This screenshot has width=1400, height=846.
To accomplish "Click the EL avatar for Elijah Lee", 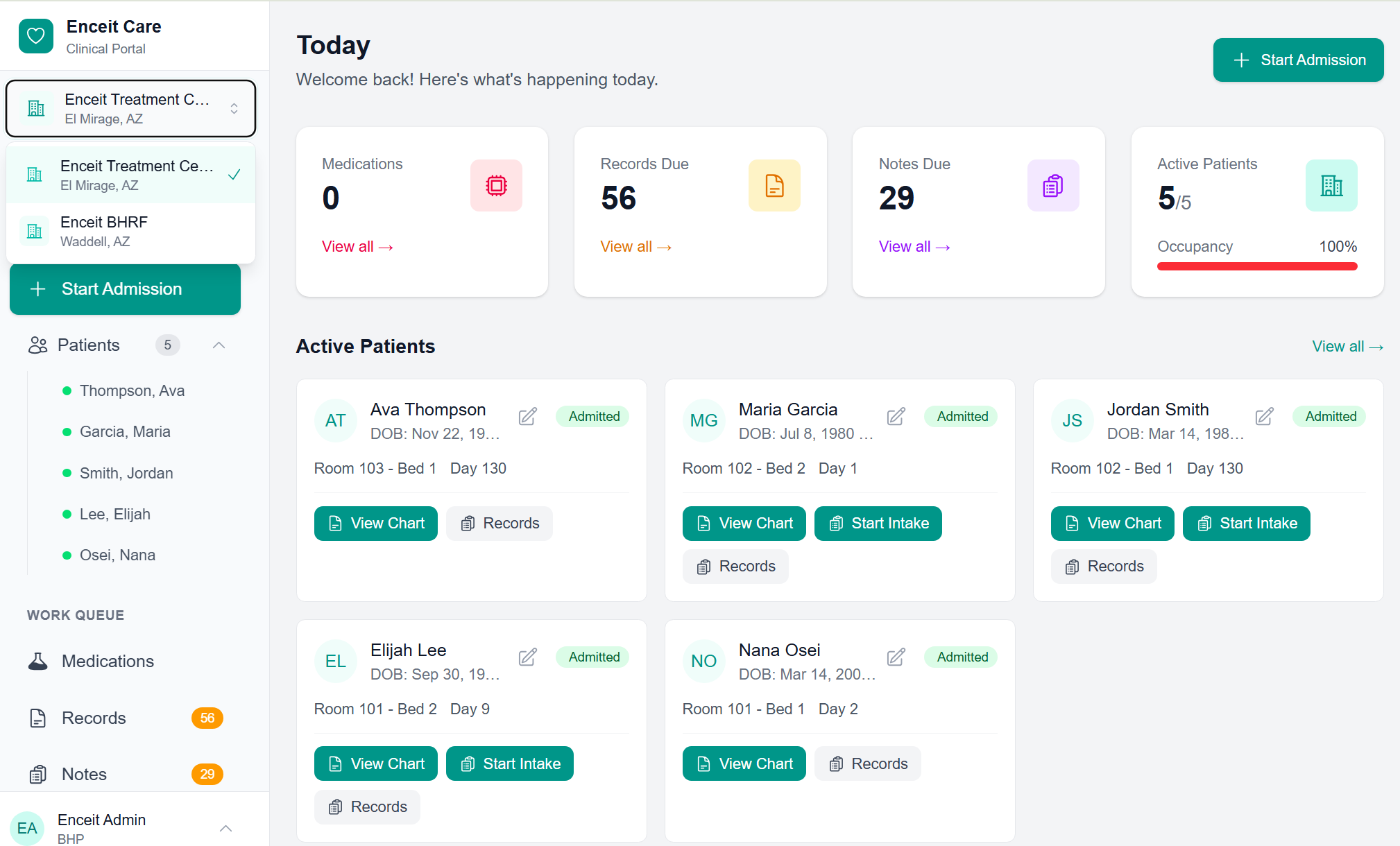I will pyautogui.click(x=336, y=661).
